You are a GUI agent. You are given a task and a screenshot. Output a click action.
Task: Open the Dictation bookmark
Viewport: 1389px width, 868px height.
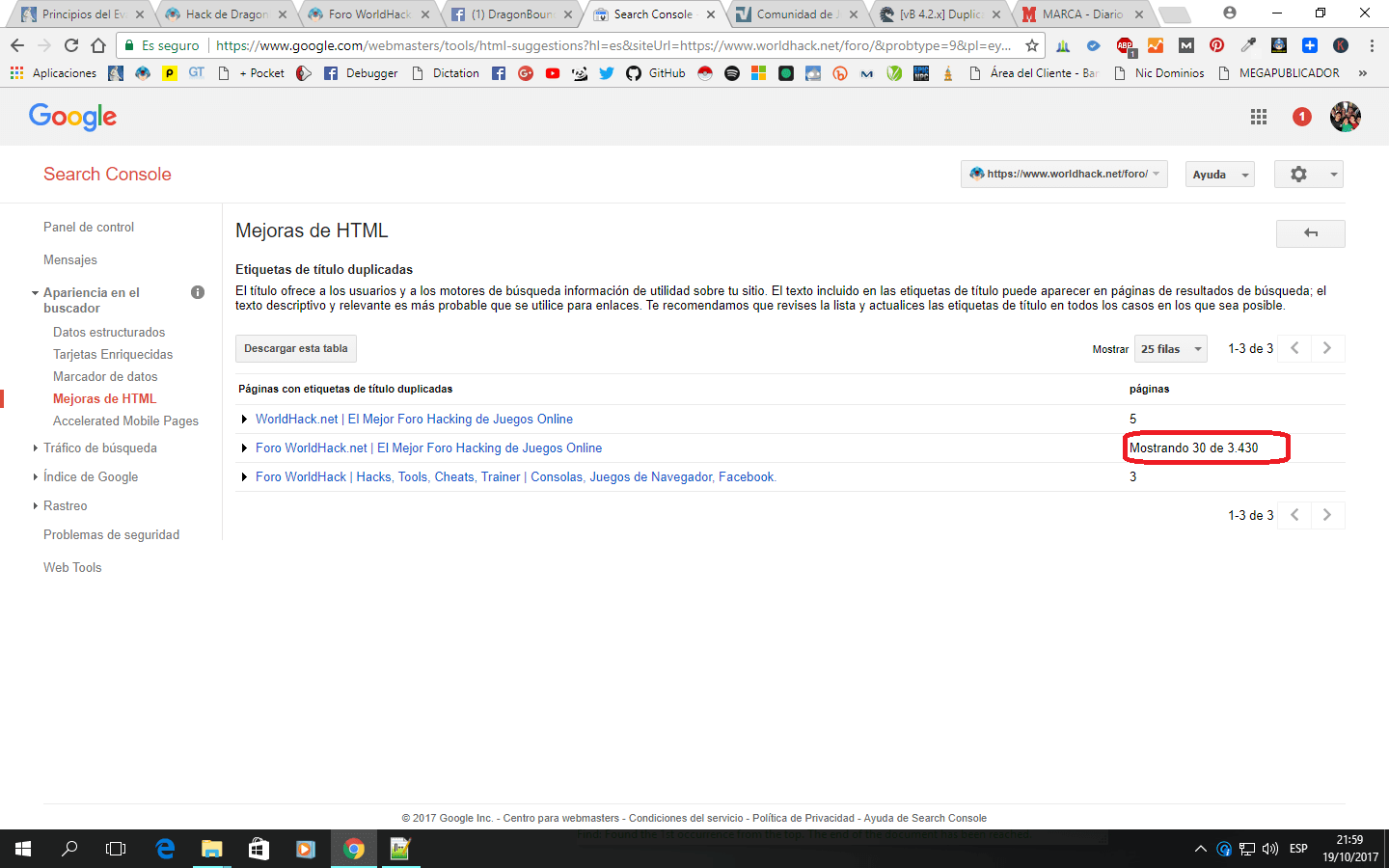tap(446, 73)
